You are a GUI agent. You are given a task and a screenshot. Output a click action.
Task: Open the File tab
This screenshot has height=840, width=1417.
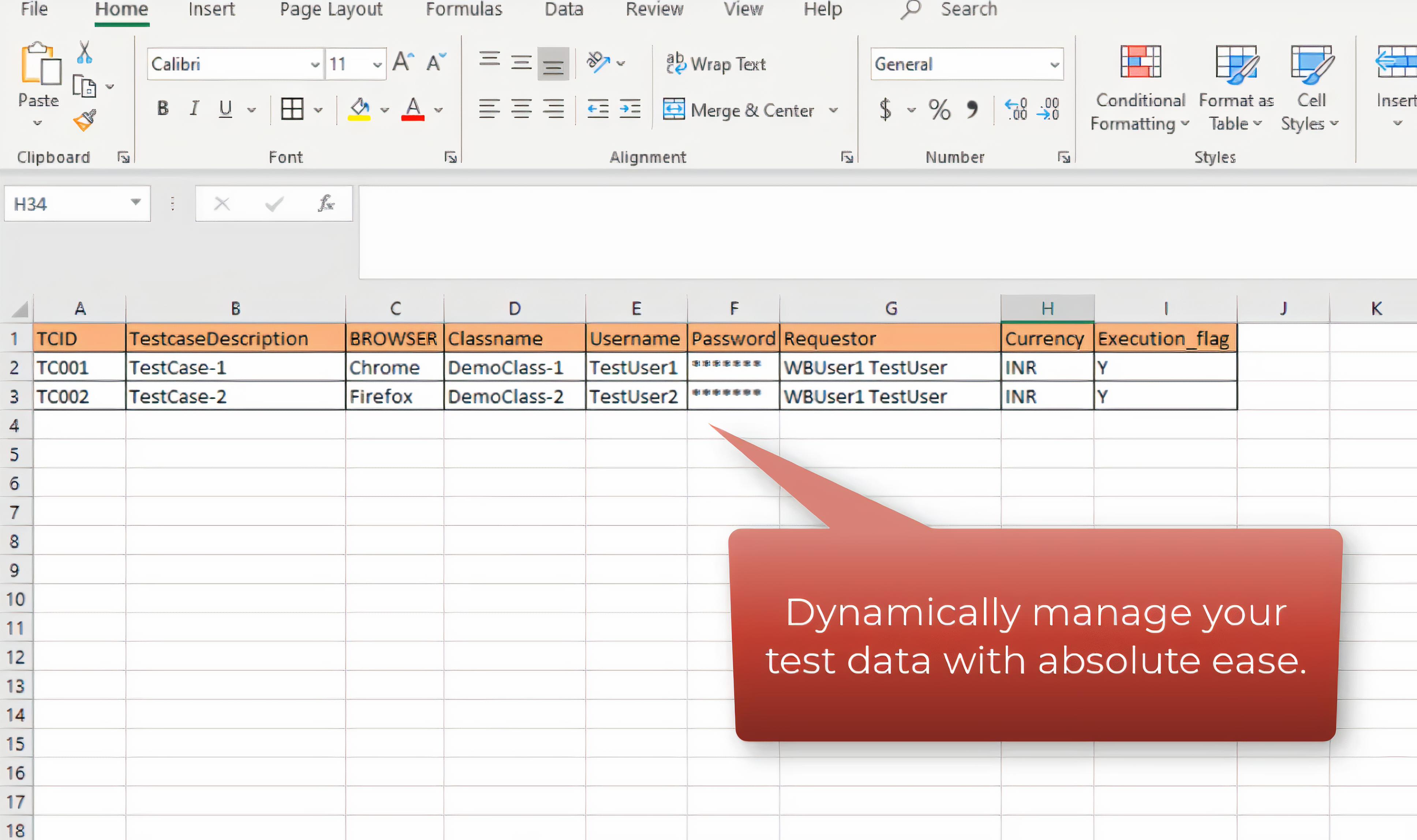34,9
